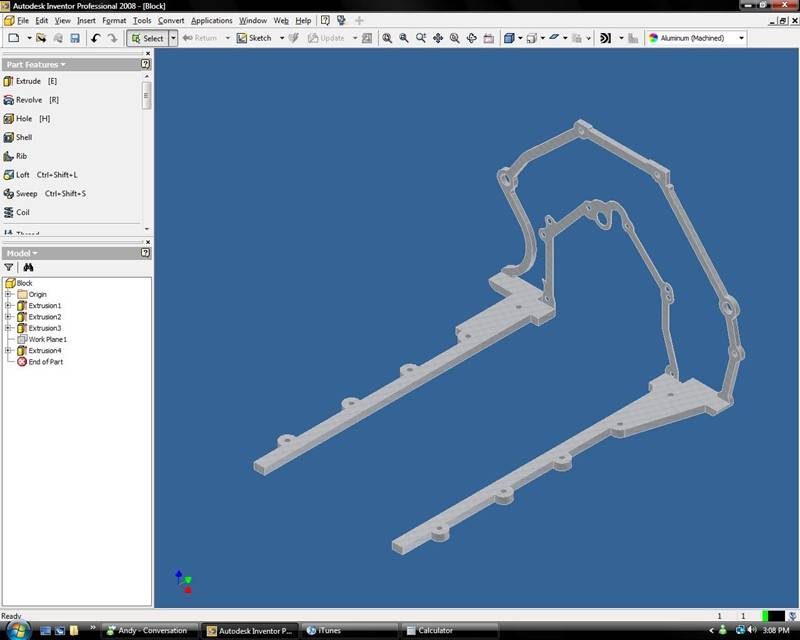Open the Tools menu
Image resolution: width=800 pixels, height=640 pixels.
[142, 20]
